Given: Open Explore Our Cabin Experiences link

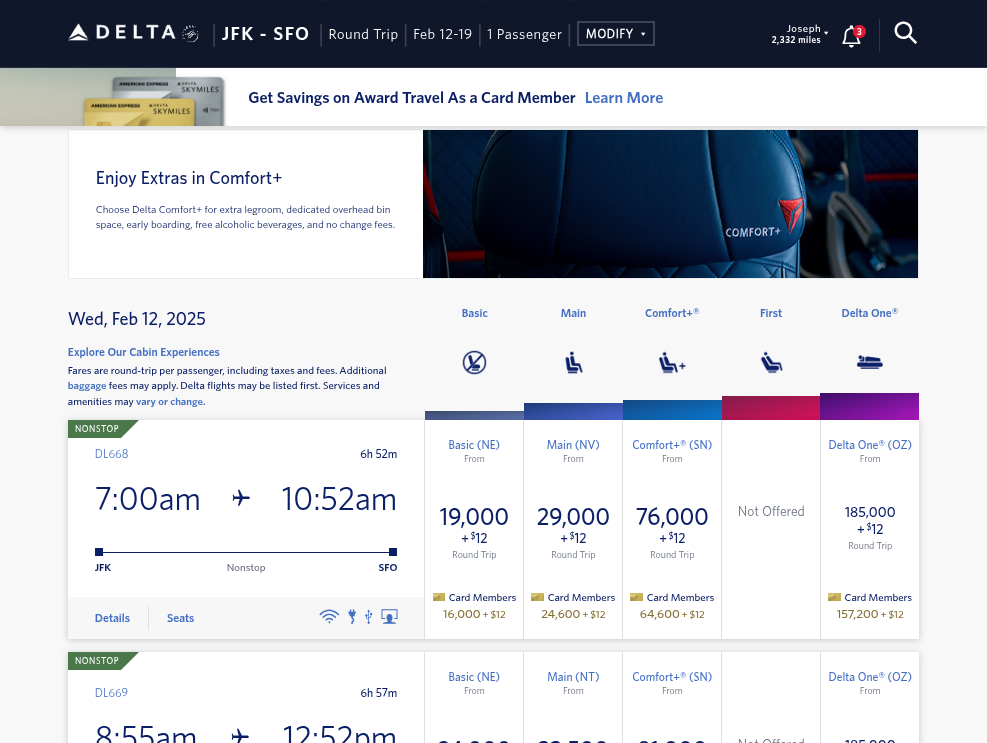Looking at the screenshot, I should [x=144, y=352].
